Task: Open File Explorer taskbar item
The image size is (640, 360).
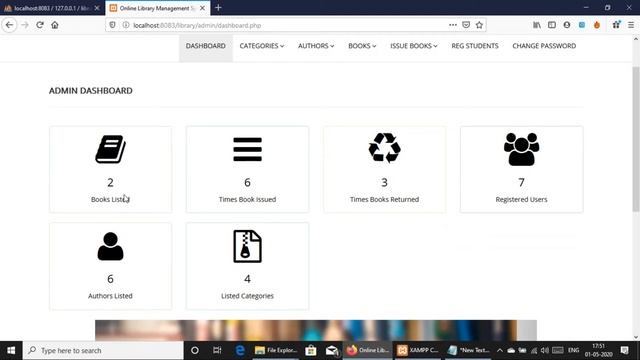Action: click(276, 350)
